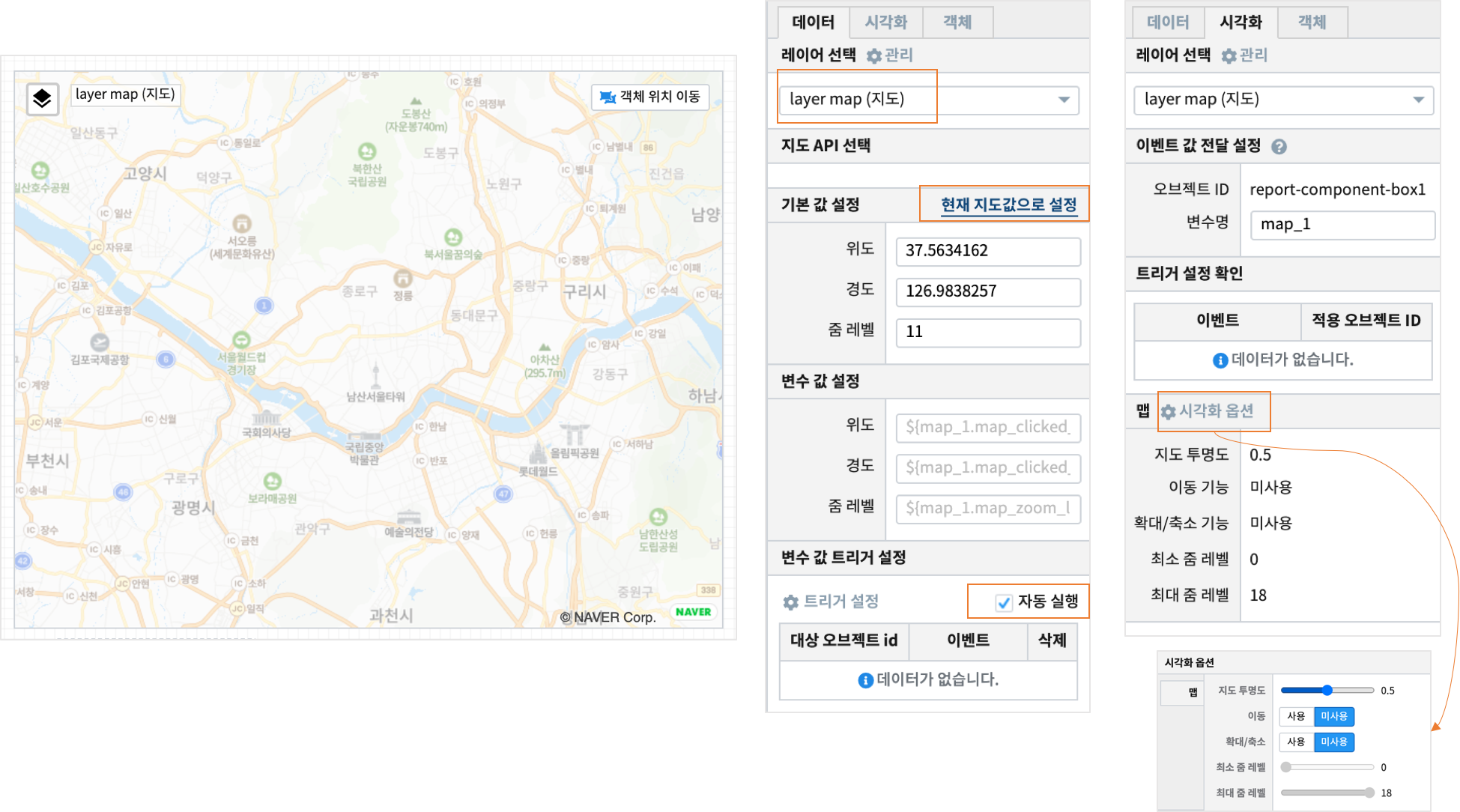Click the default 경도 input field
The width and height of the screenshot is (1460, 812).
[x=988, y=291]
